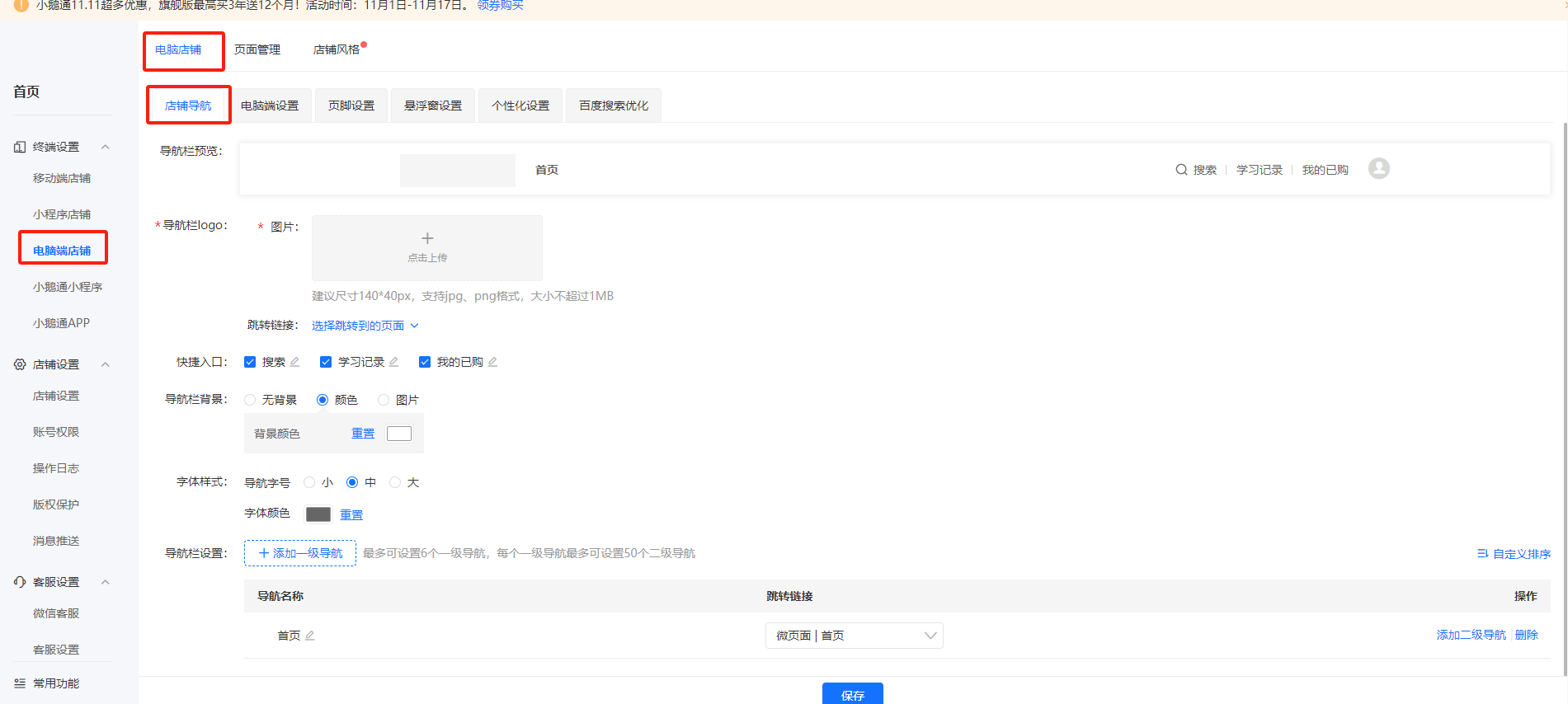Switch to the 店铺风格 top tab
This screenshot has width=1568, height=704.
tap(337, 49)
